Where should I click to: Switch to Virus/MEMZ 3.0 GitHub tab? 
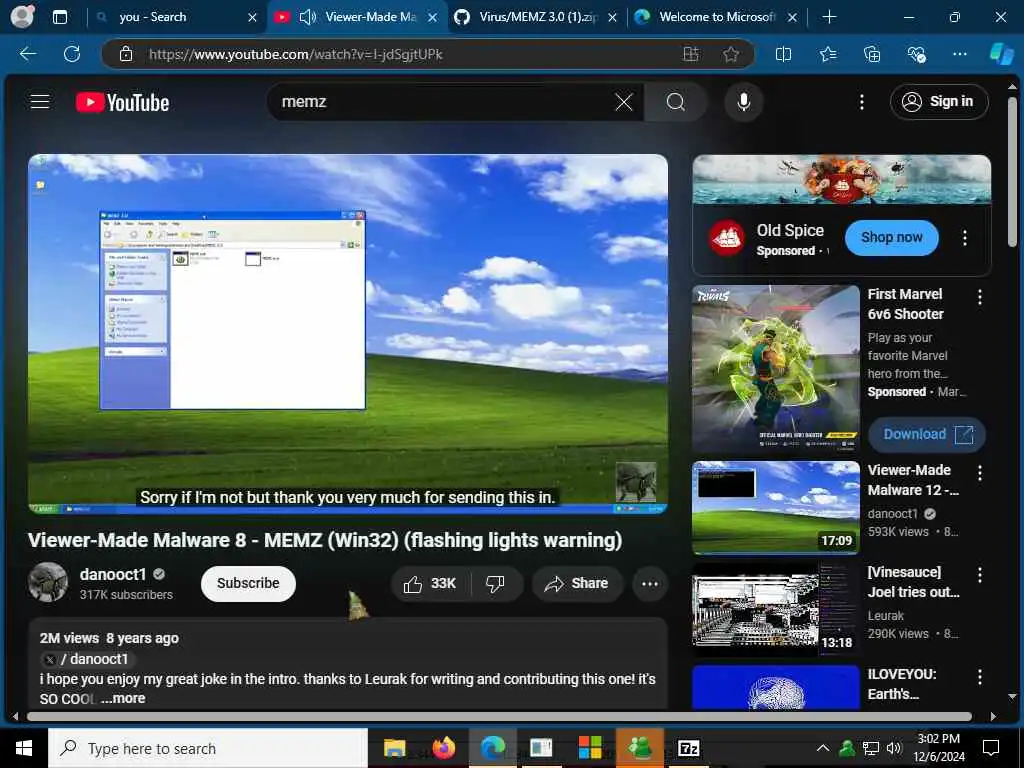(538, 17)
